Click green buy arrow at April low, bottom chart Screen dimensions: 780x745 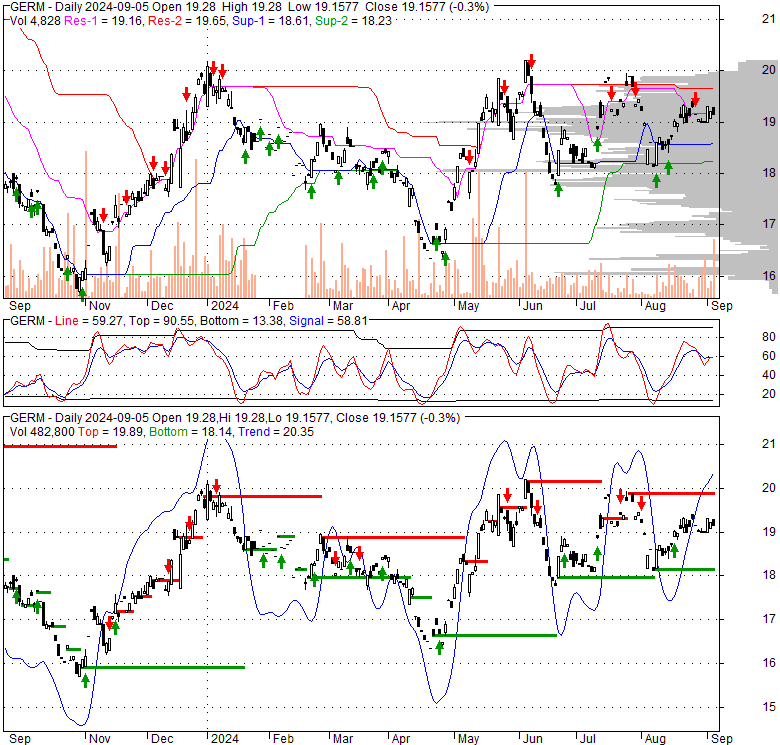point(439,648)
